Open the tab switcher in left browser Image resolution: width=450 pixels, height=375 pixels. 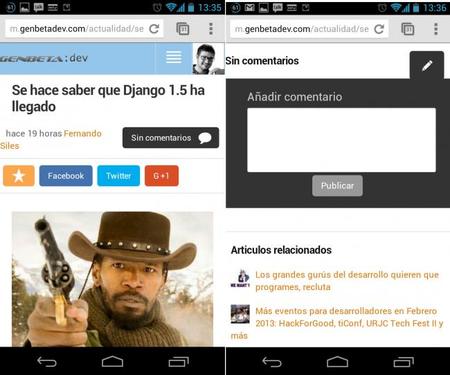pos(183,29)
